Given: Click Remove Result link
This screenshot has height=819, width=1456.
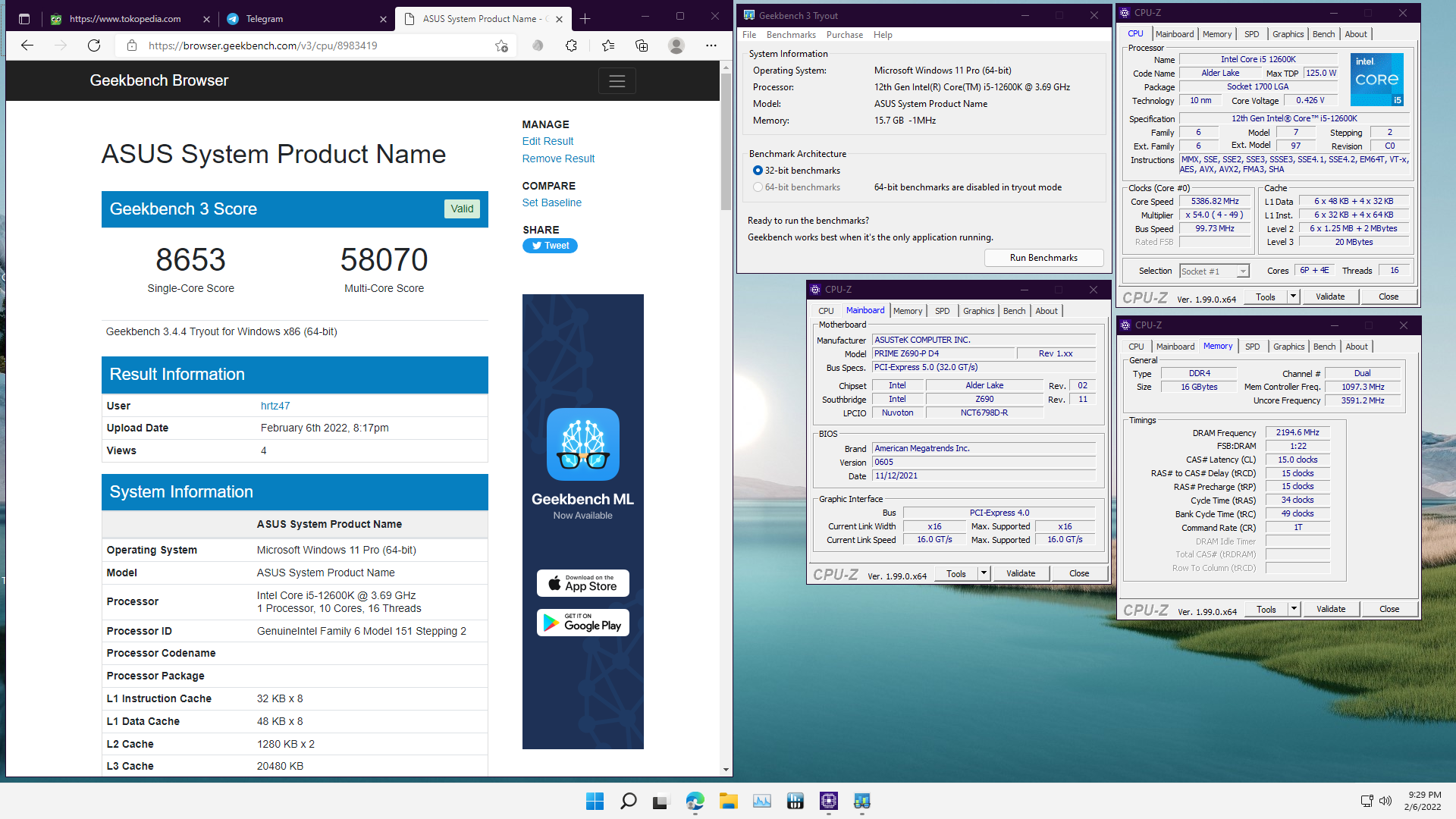Looking at the screenshot, I should coord(558,158).
